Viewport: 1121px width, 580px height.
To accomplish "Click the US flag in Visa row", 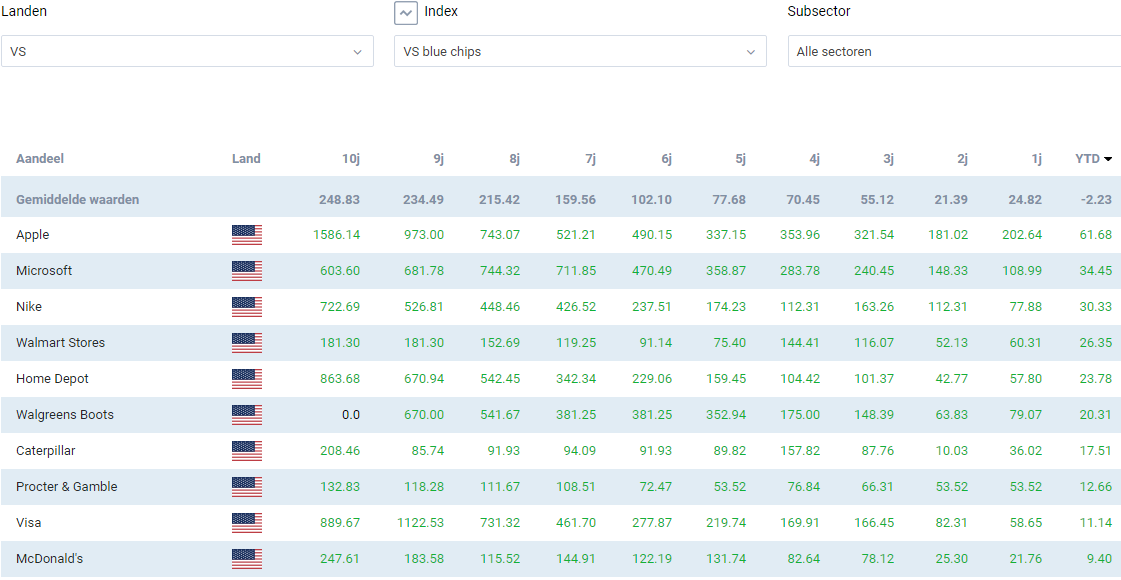I will coord(247,523).
